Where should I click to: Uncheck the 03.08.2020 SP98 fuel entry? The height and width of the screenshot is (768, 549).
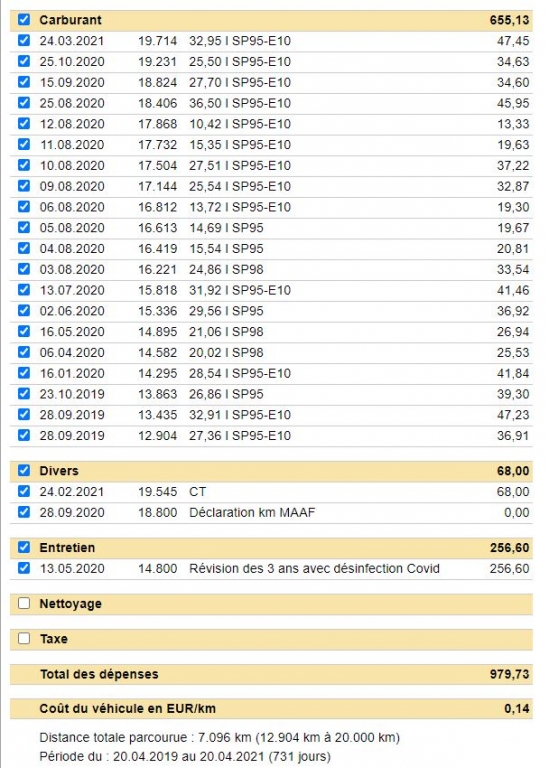click(x=24, y=269)
